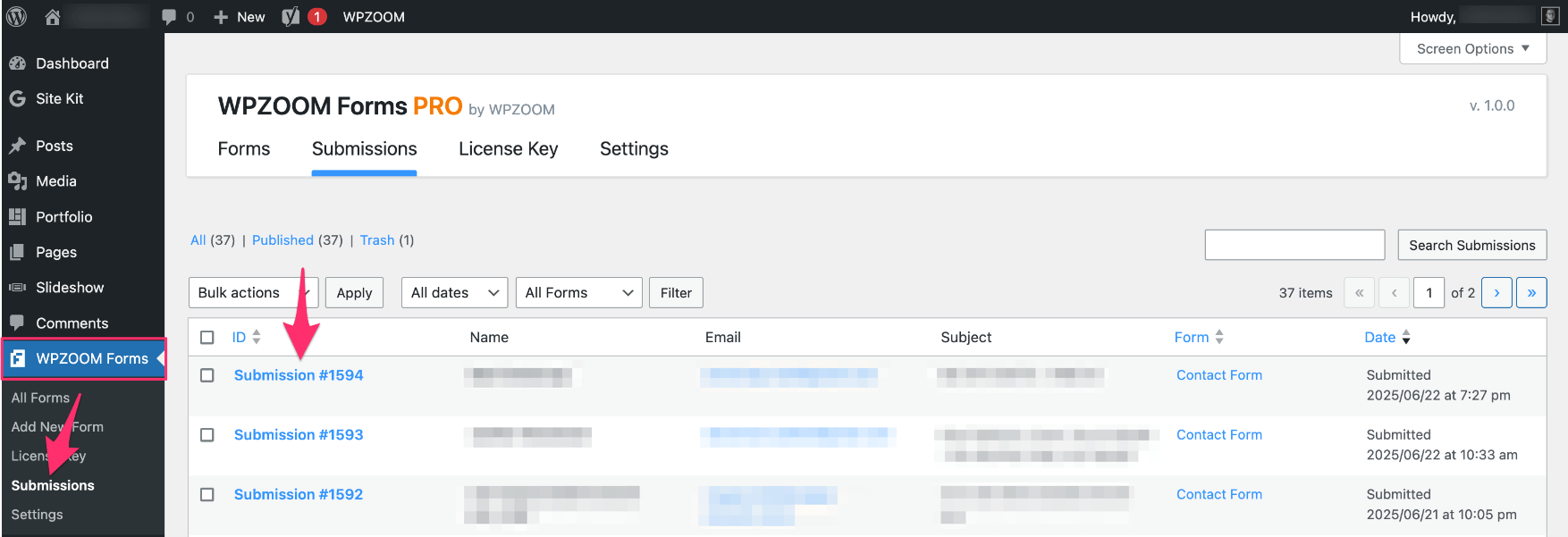Screen dimensions: 1568x537
Task: Open Contact Form link for Submission #1592
Action: tap(1219, 494)
